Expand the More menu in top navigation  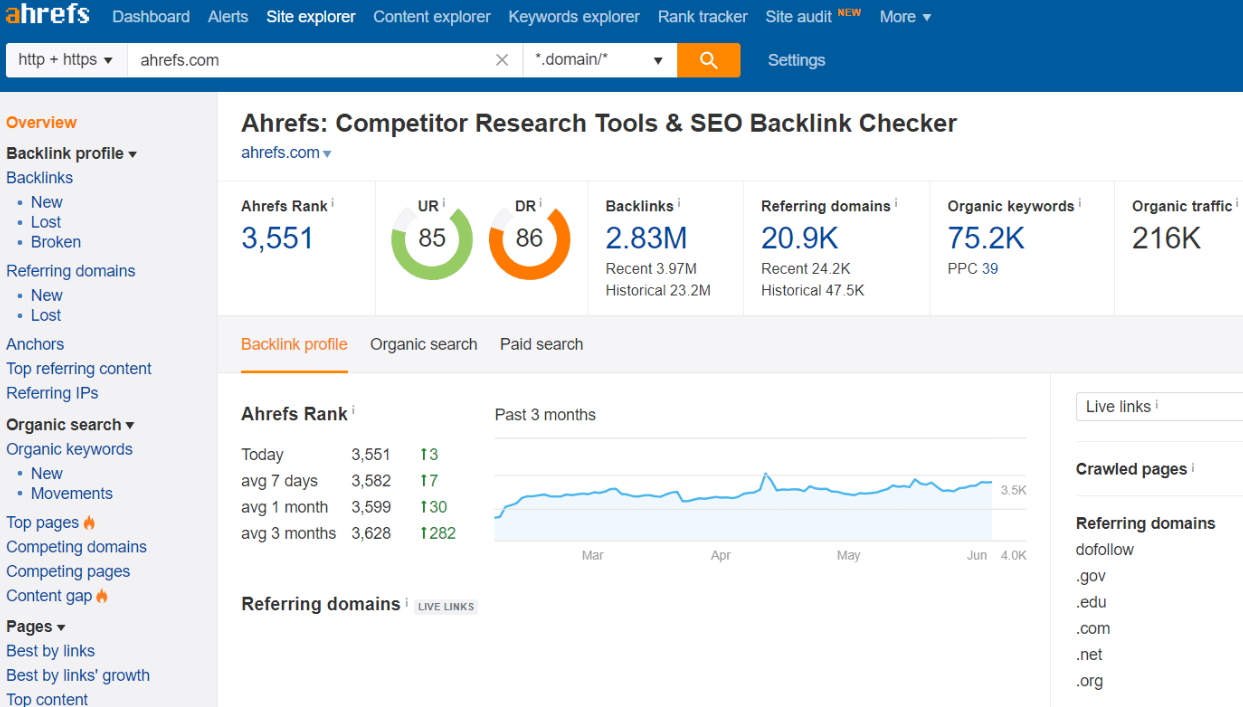pyautogui.click(x=905, y=16)
